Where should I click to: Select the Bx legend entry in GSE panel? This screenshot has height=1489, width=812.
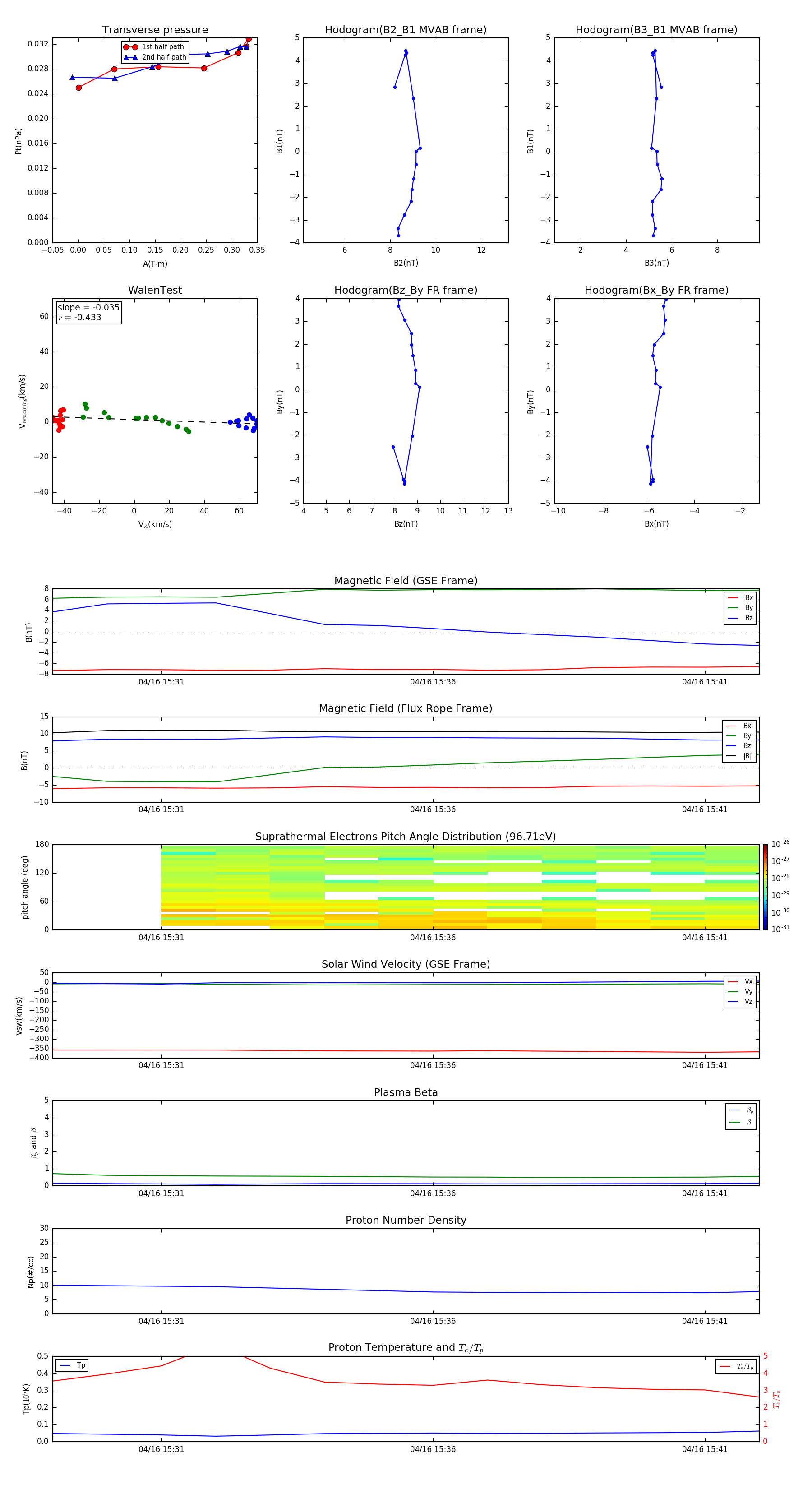740,598
